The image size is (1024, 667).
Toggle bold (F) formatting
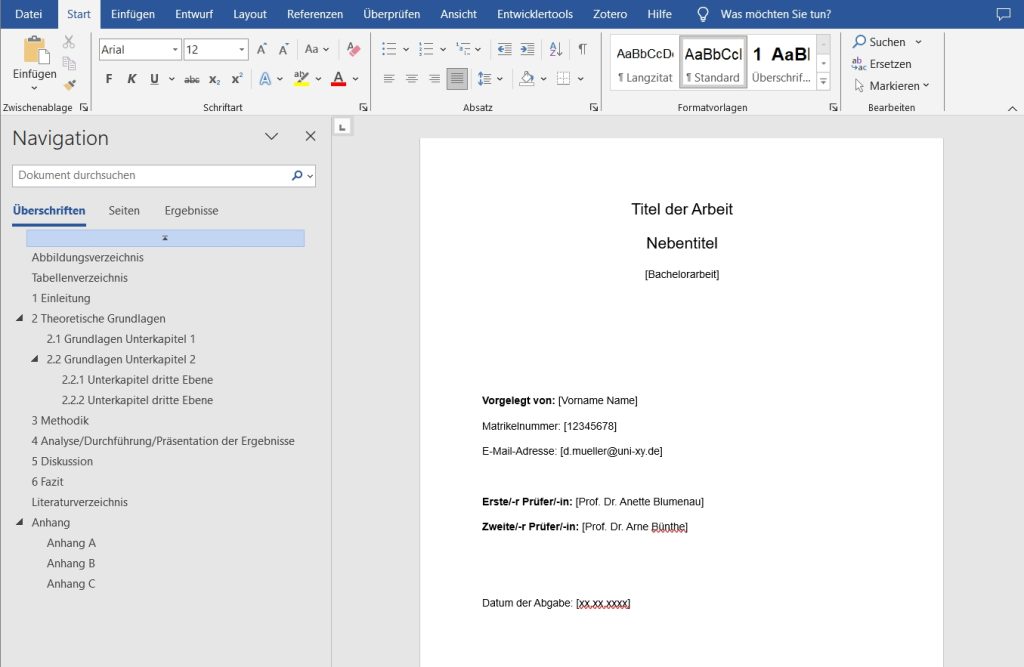[x=109, y=79]
